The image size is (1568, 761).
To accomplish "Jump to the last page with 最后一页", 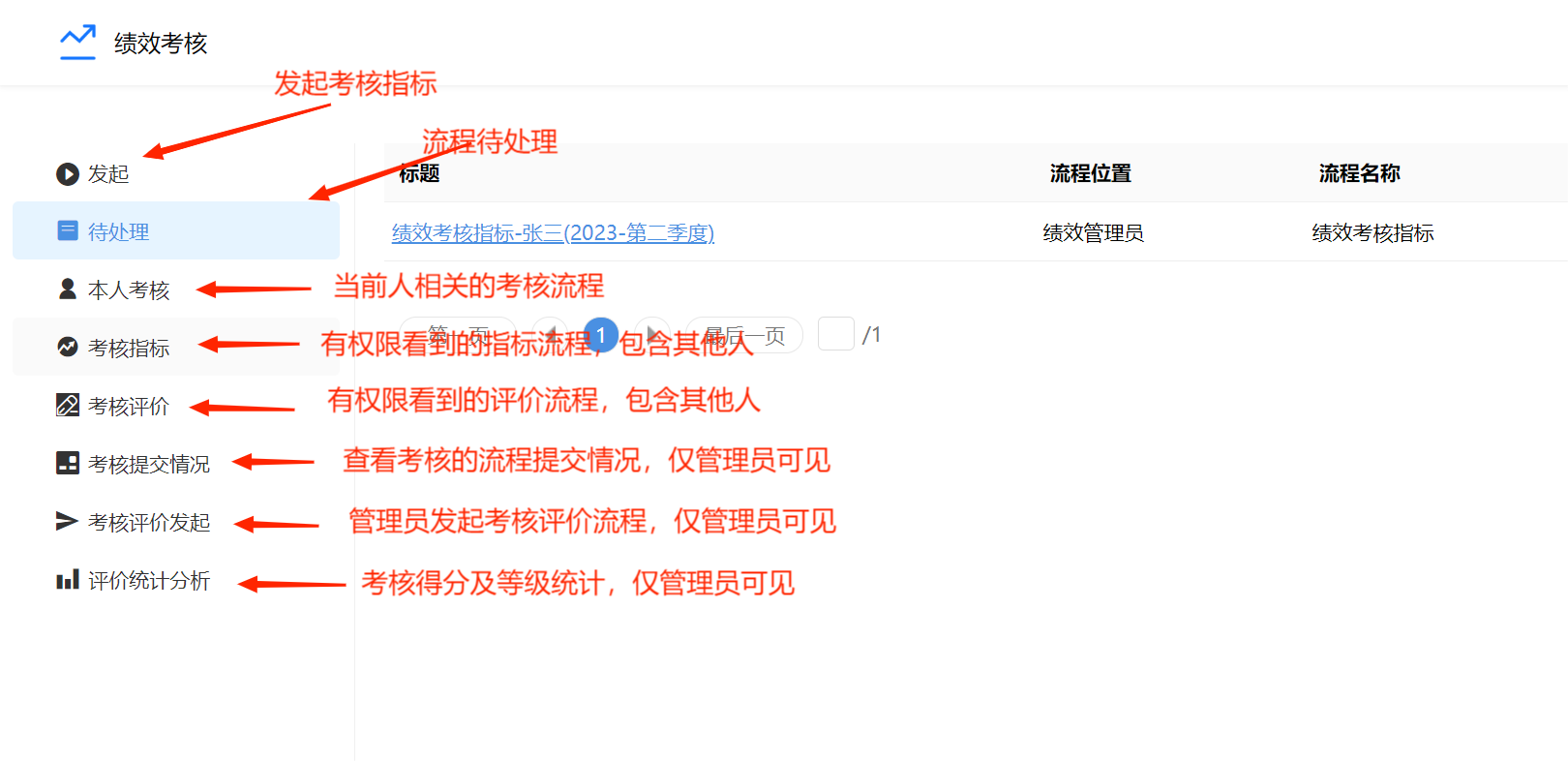I will click(743, 335).
